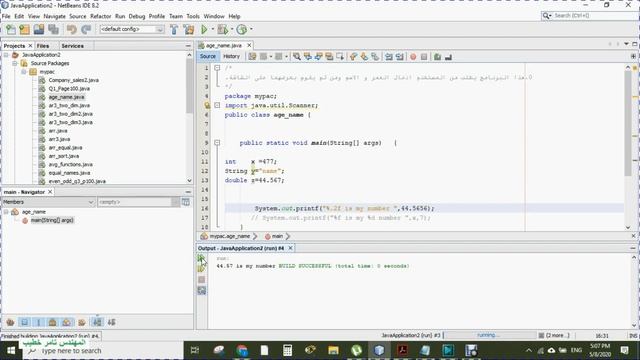Open the File menu
Image resolution: width=640 pixels, height=360 pixels.
tap(6, 16)
